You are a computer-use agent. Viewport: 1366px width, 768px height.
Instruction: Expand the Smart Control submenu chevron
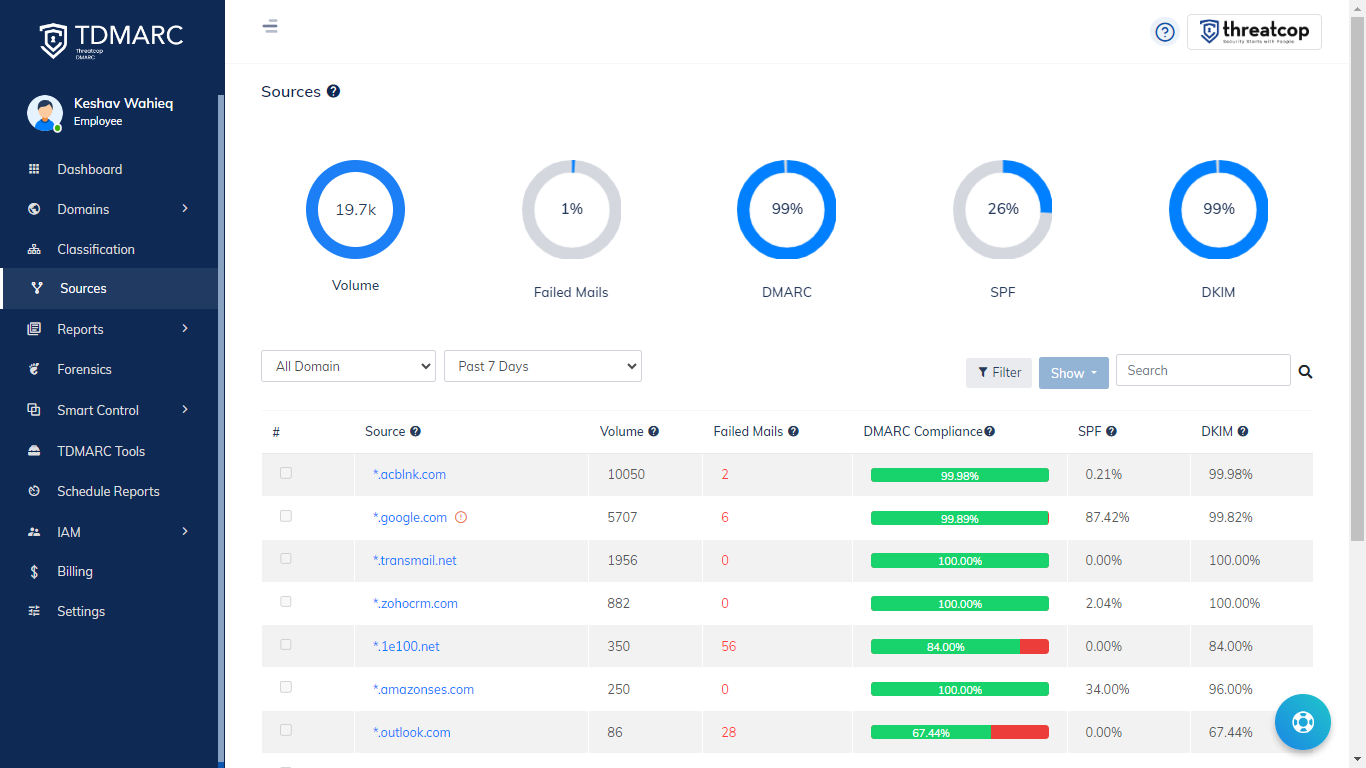(185, 409)
